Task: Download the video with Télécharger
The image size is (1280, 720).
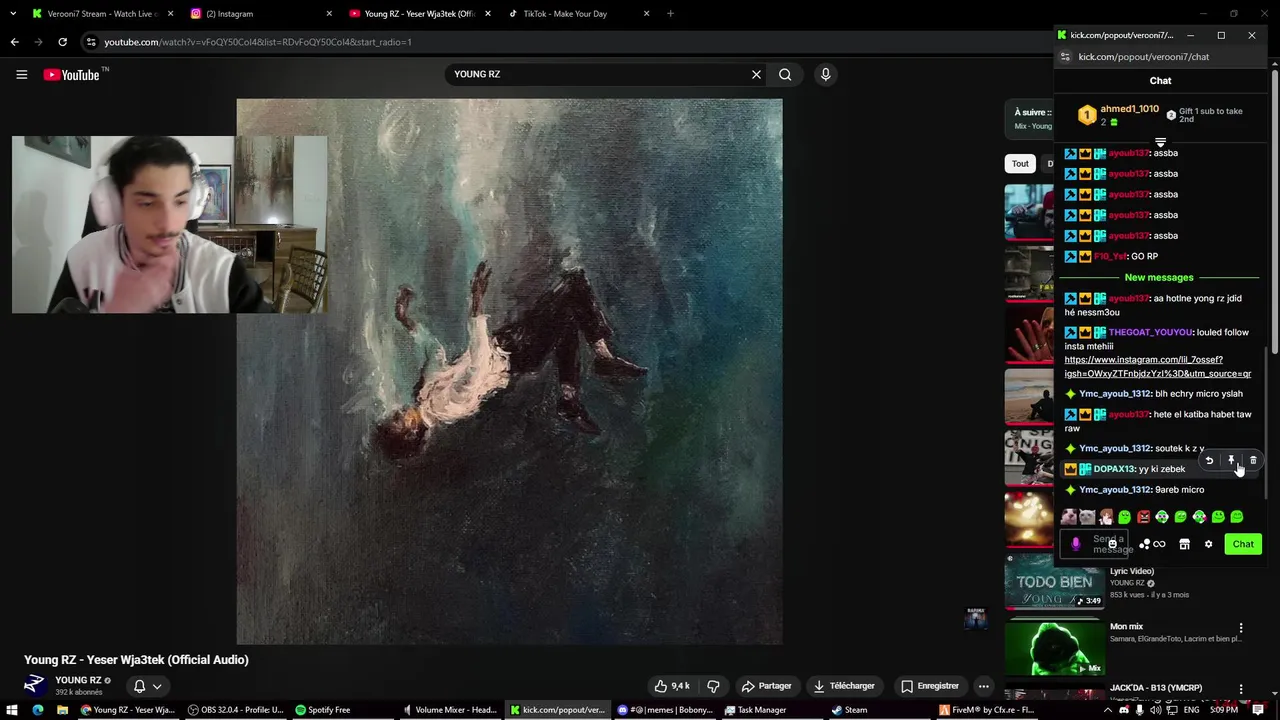Action: pos(845,686)
